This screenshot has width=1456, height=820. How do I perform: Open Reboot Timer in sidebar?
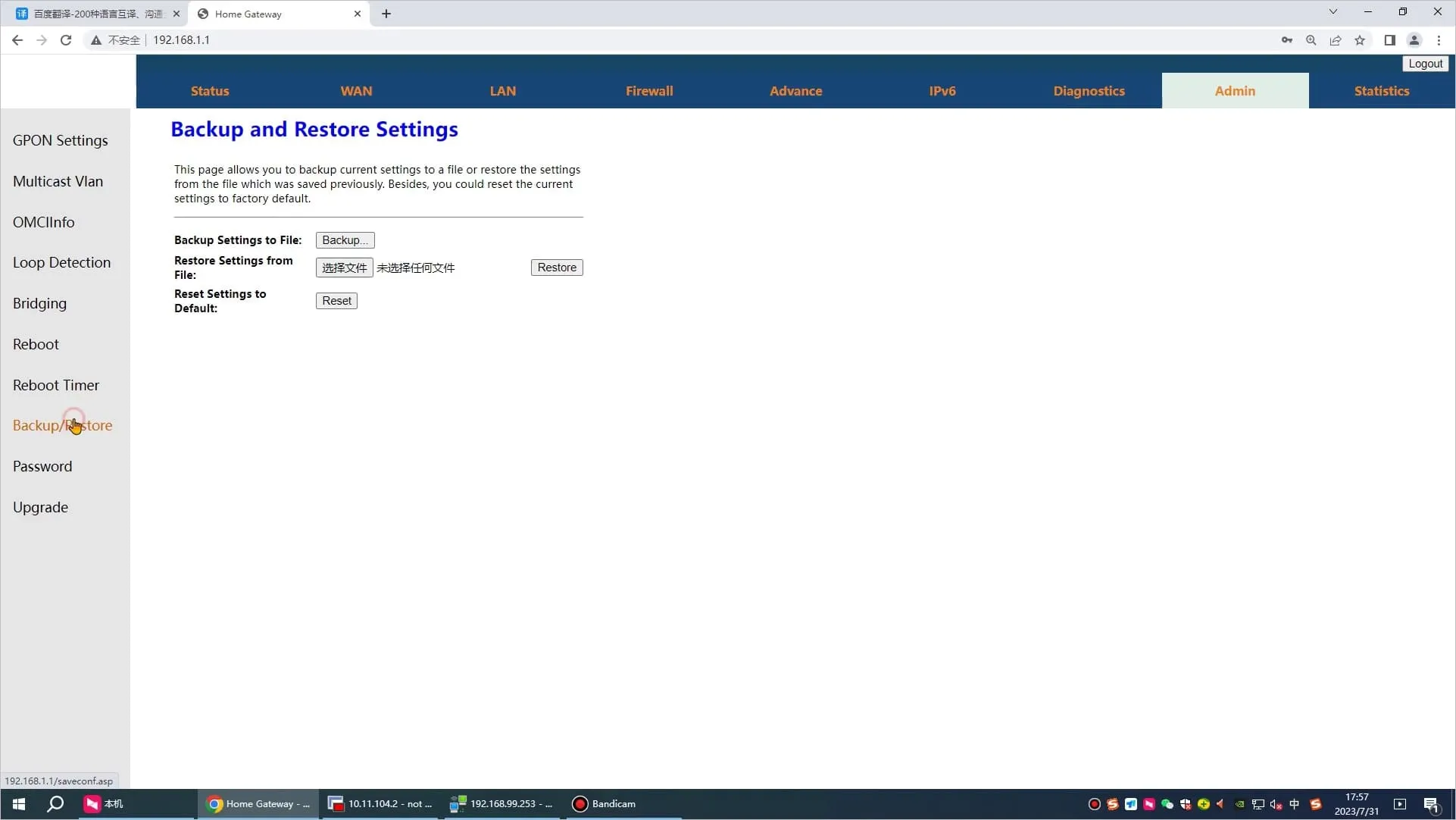pyautogui.click(x=56, y=385)
